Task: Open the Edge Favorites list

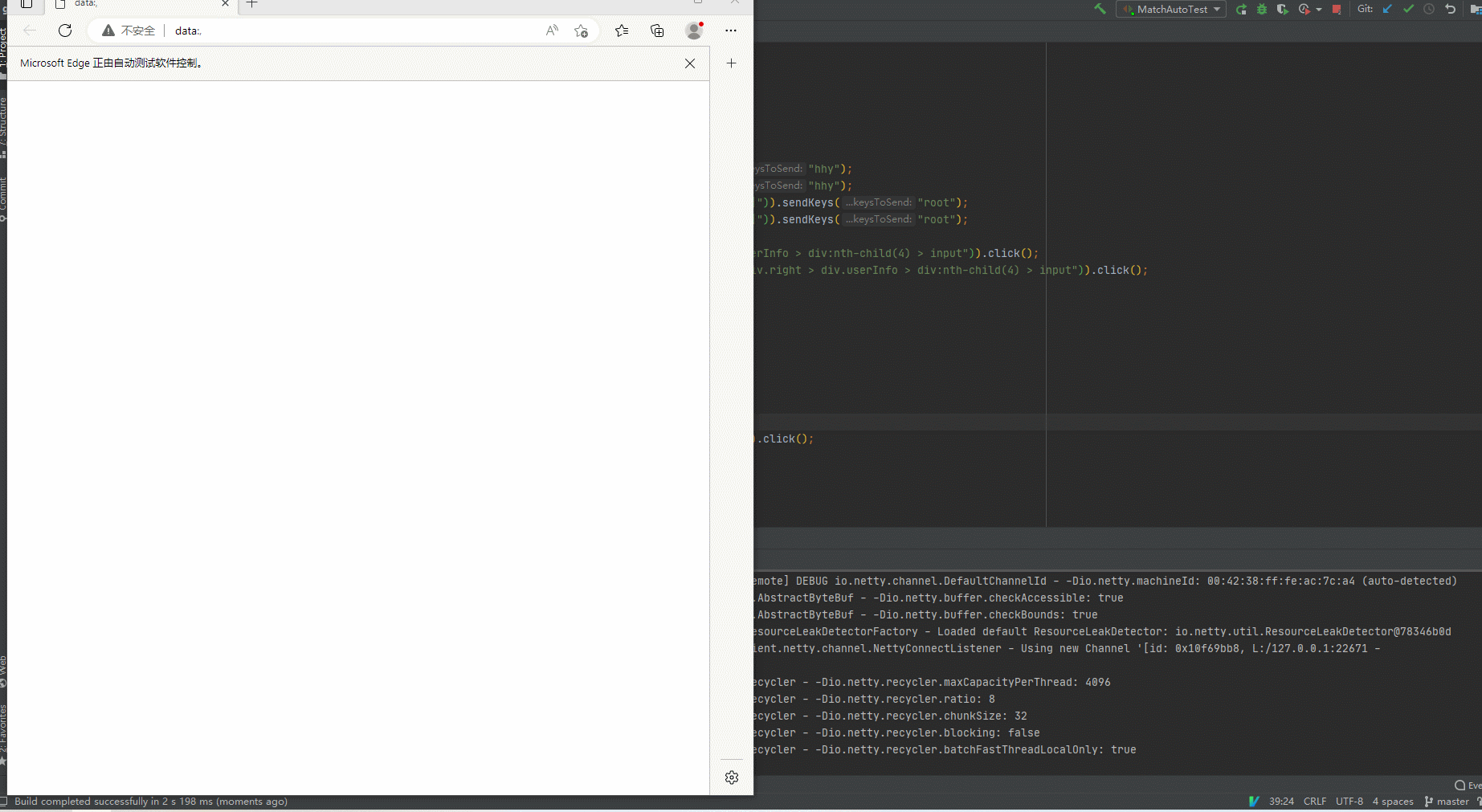Action: tap(622, 31)
